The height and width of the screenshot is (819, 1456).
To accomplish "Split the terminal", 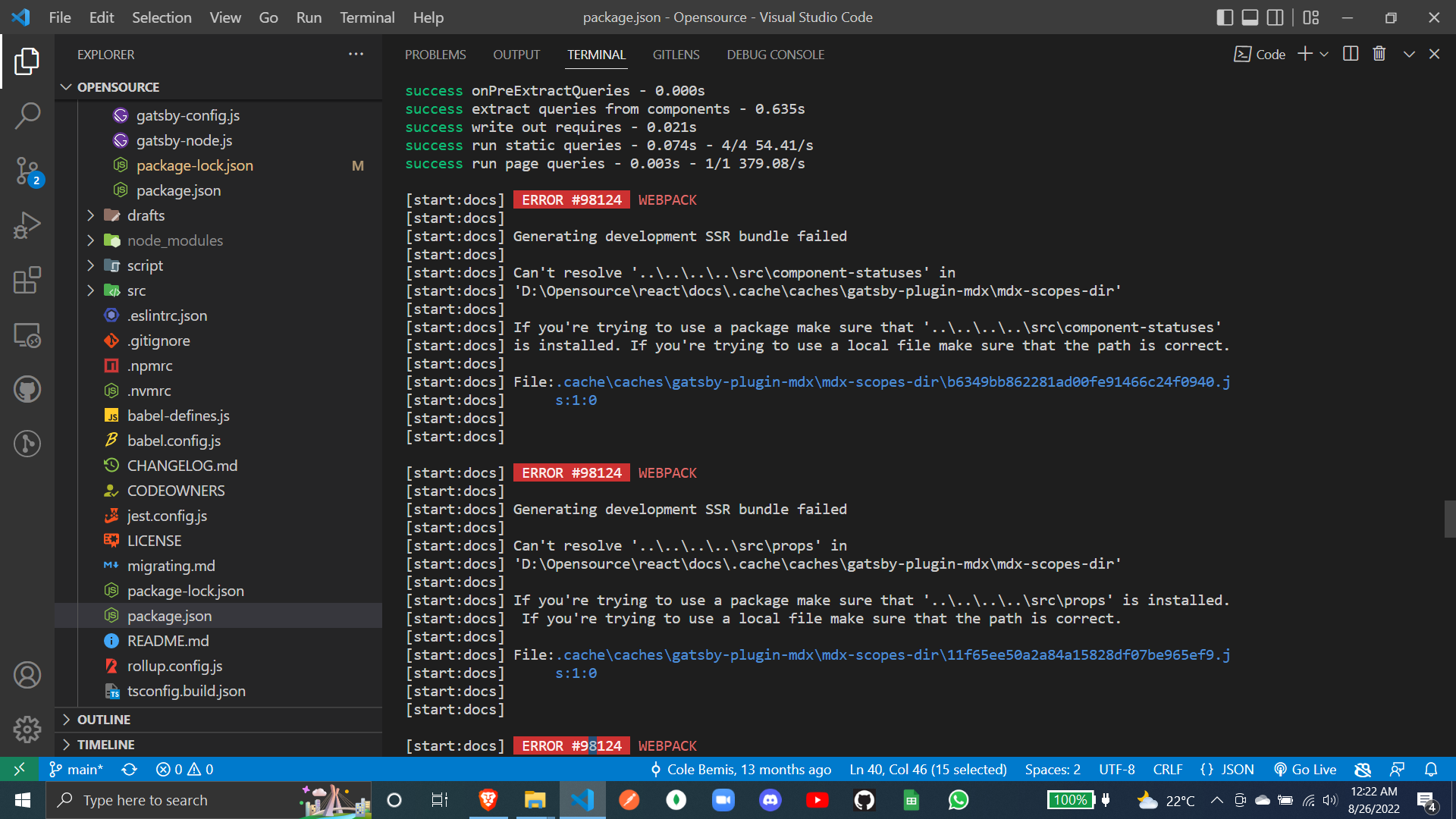I will click(x=1351, y=54).
